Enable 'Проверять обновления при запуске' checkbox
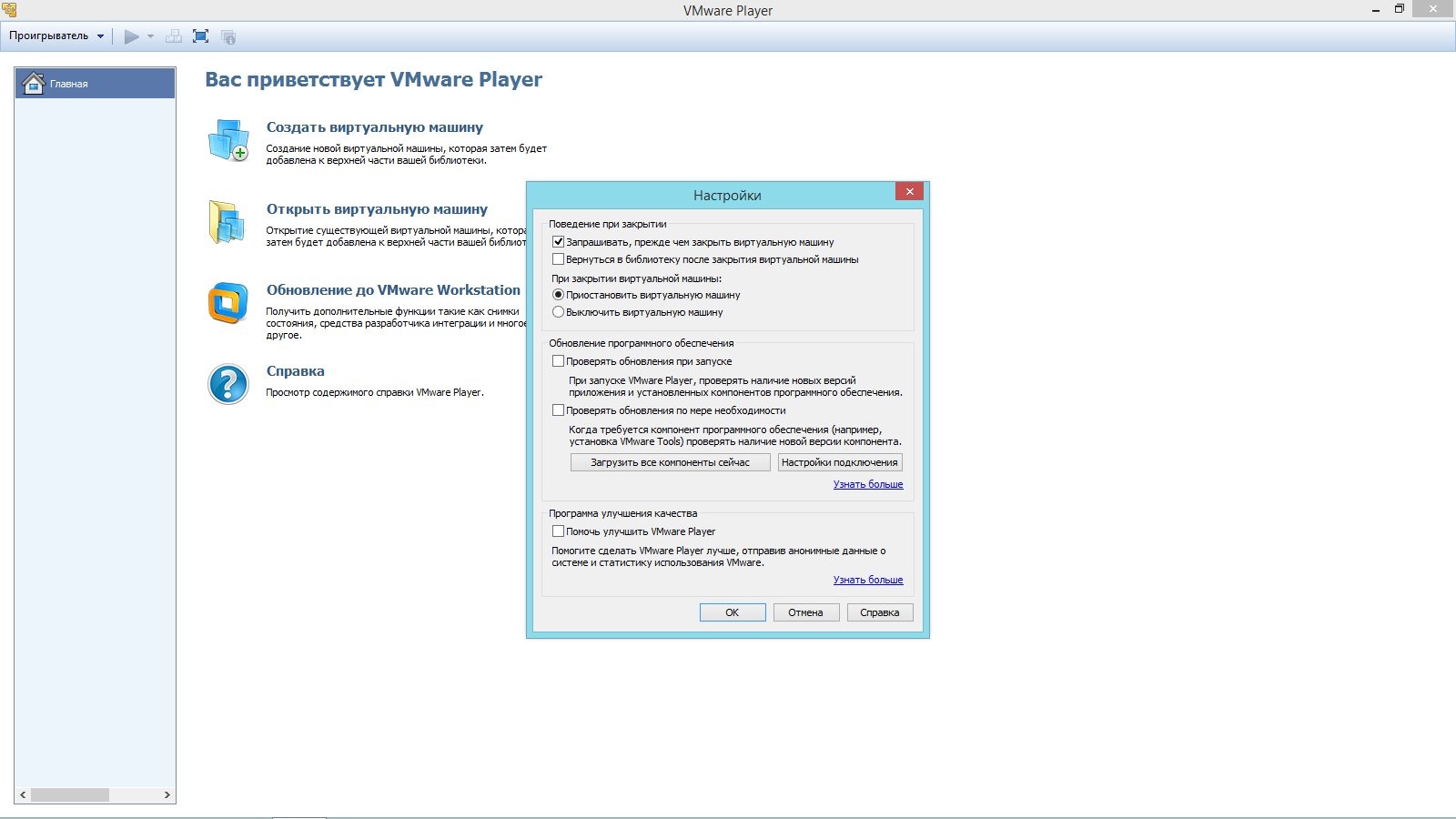 (559, 361)
